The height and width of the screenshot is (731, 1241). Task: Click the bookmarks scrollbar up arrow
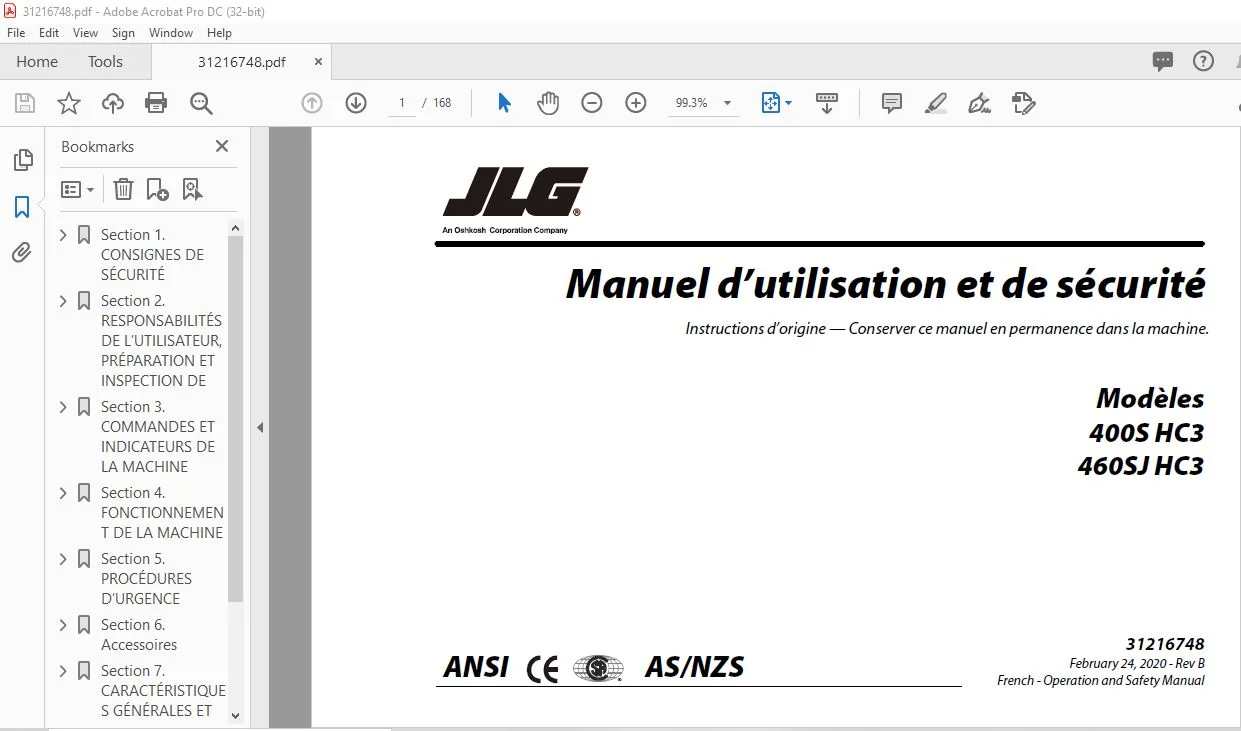[236, 228]
